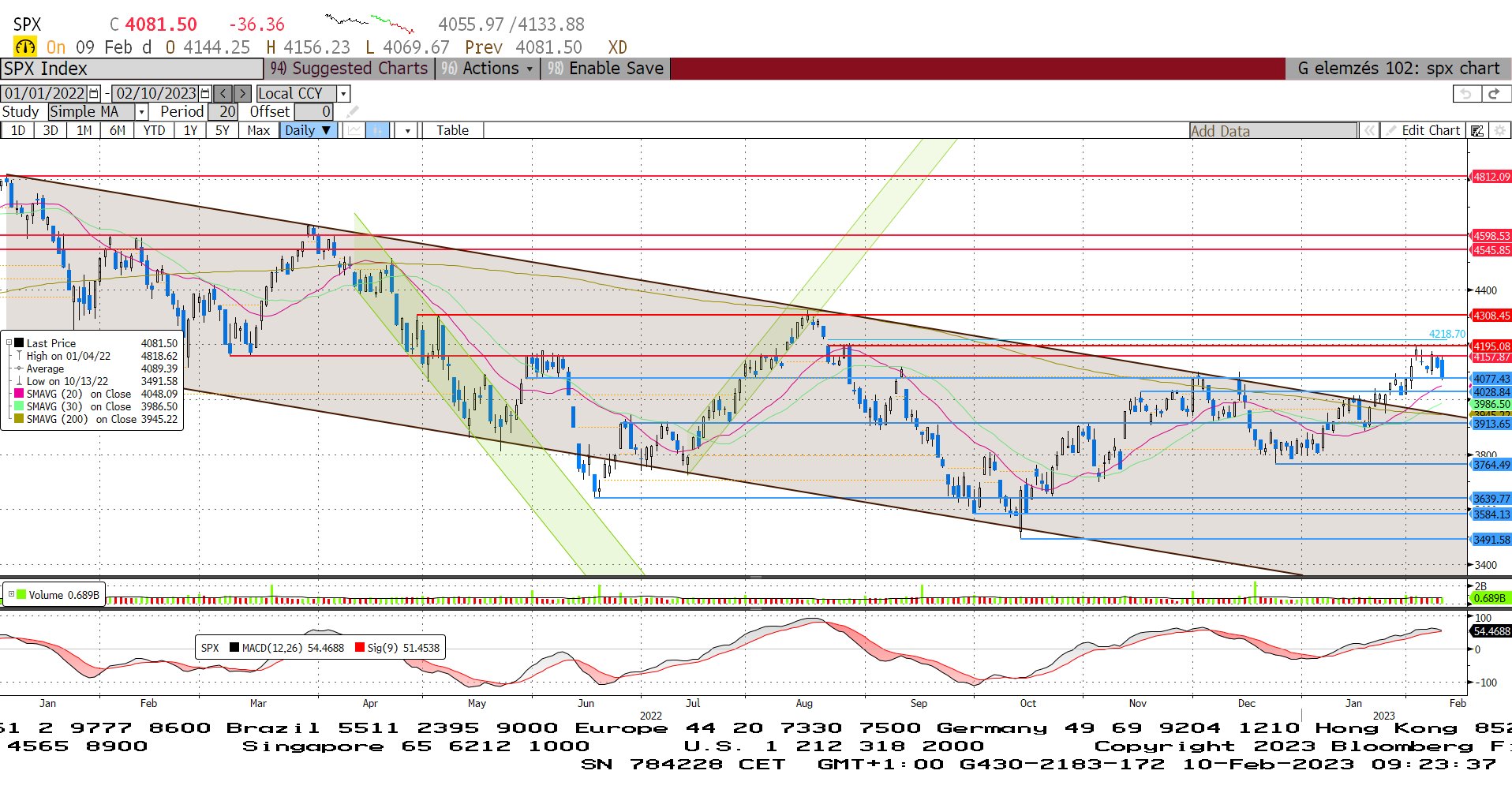Select the Max range tab
The height and width of the screenshot is (808, 1512).
[x=259, y=130]
